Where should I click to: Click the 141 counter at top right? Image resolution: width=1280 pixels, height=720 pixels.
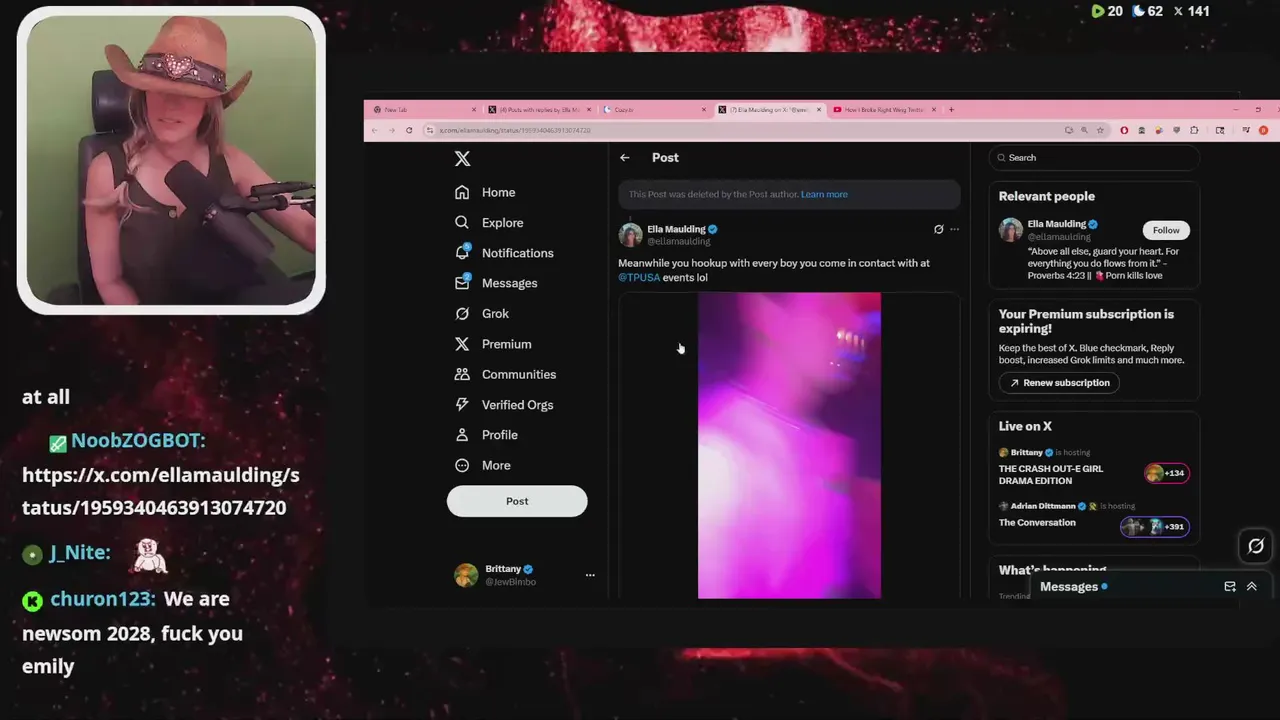click(x=1191, y=11)
